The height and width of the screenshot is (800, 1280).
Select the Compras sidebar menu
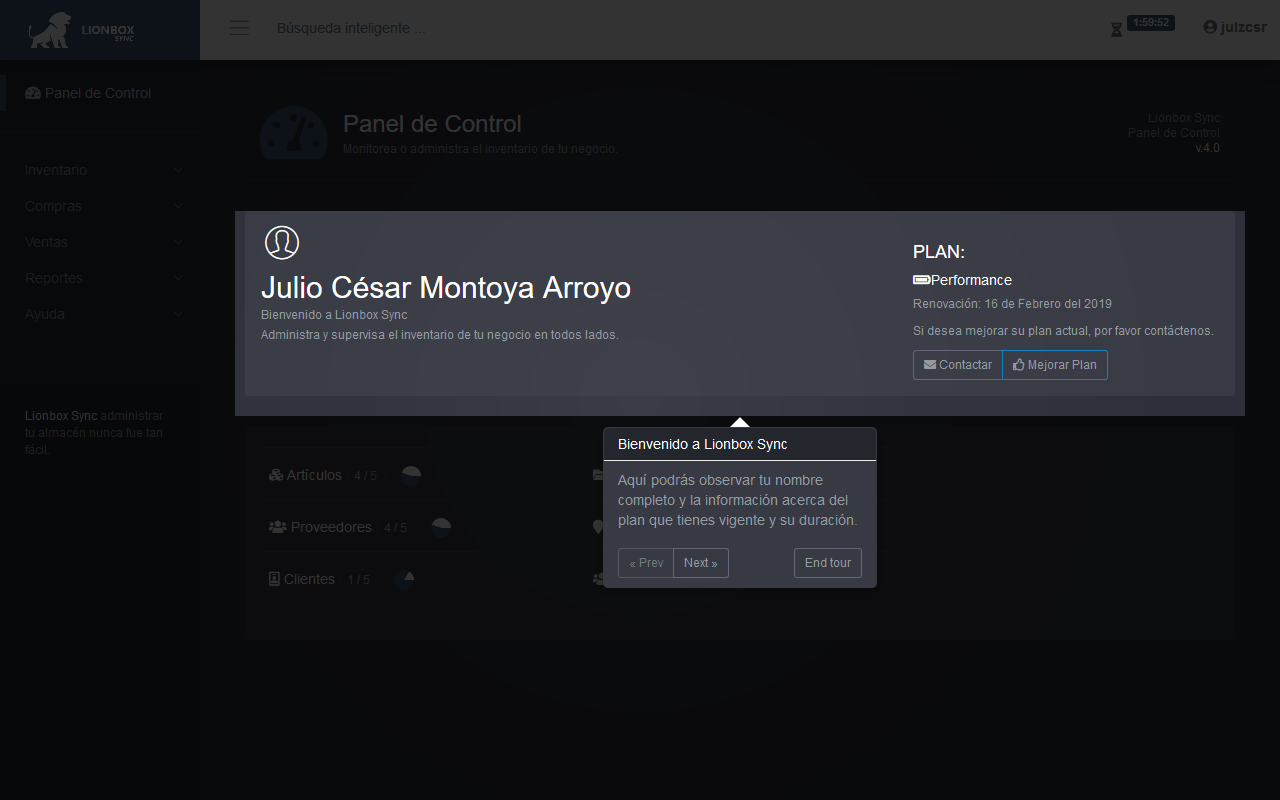(x=100, y=206)
